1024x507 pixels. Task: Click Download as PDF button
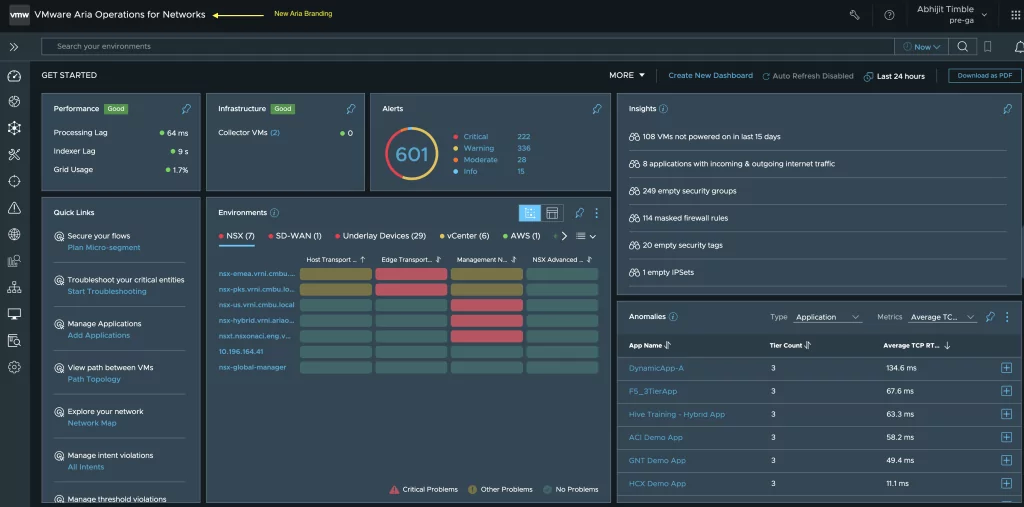985,76
